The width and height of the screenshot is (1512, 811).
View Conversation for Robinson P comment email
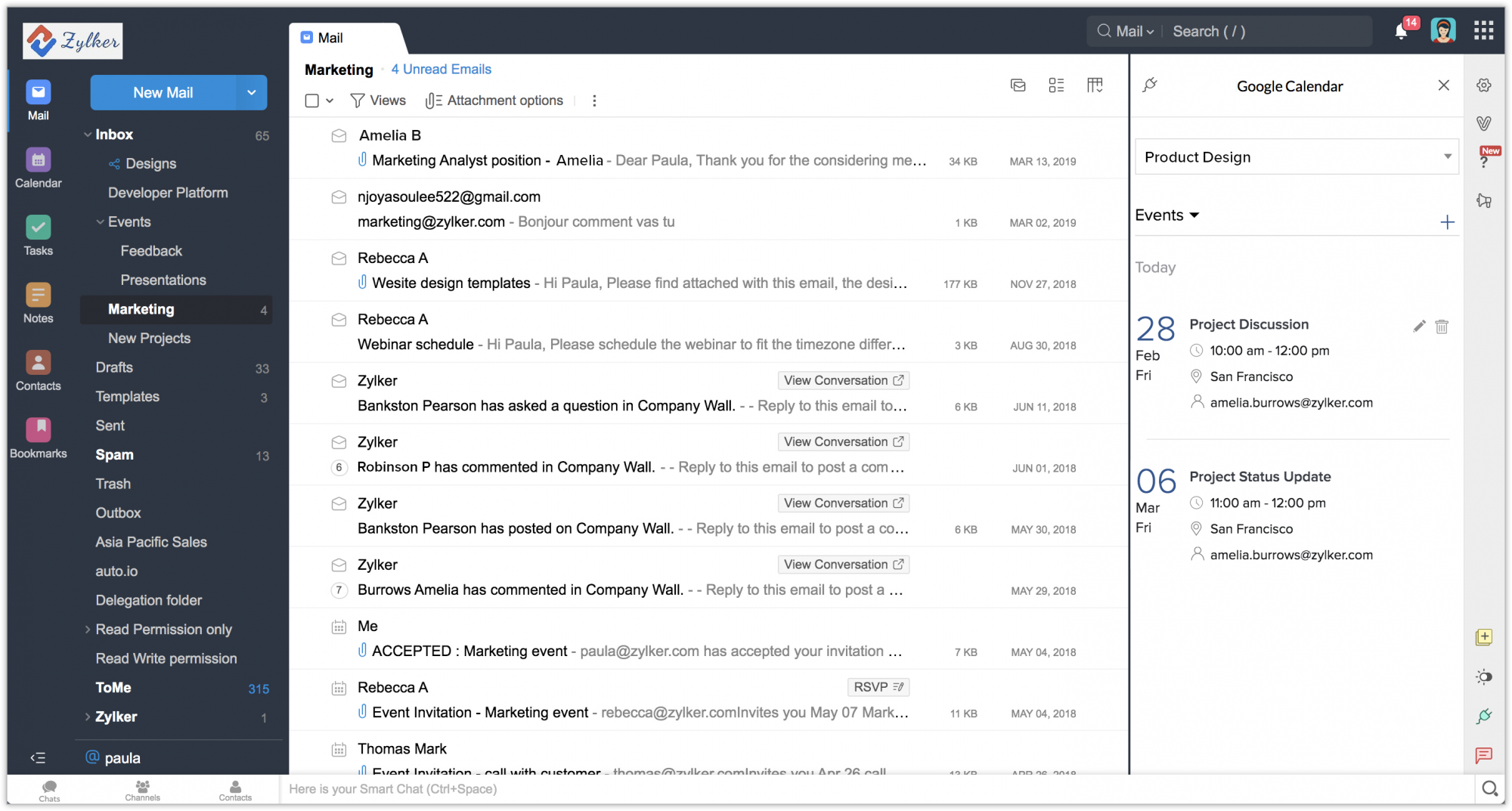[843, 441]
